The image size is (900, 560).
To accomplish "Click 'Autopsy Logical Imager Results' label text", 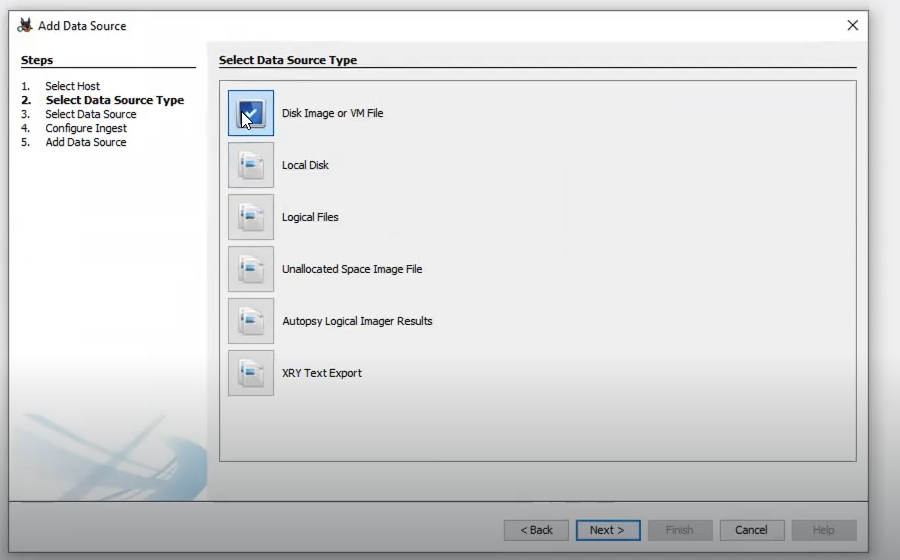I will click(357, 321).
